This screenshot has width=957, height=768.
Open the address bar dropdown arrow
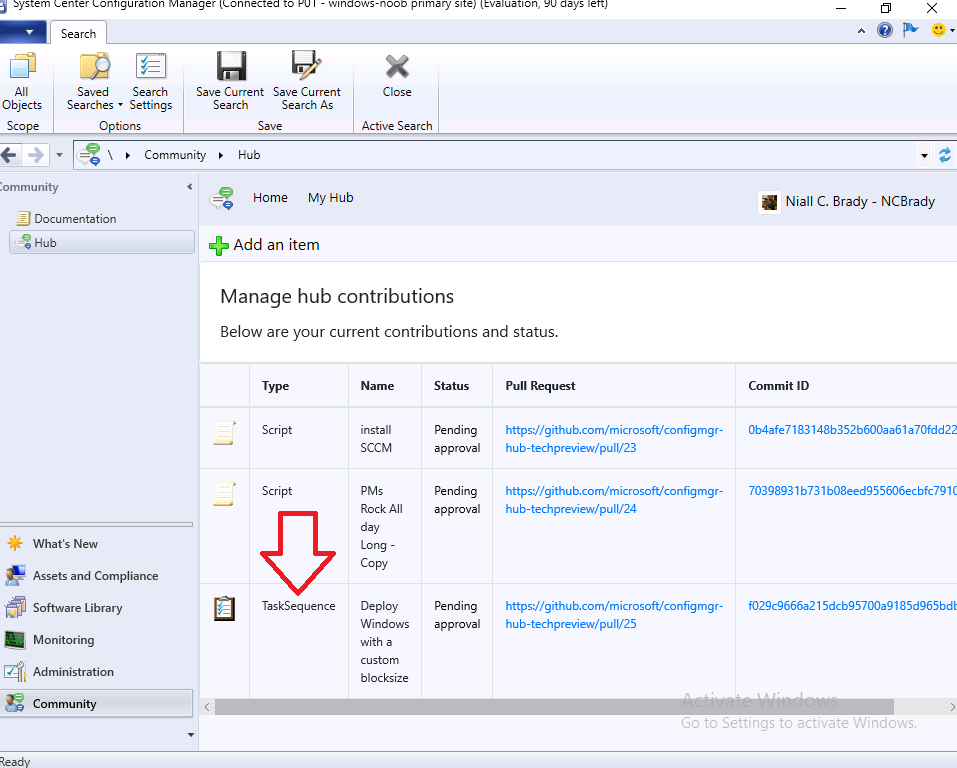pos(924,156)
